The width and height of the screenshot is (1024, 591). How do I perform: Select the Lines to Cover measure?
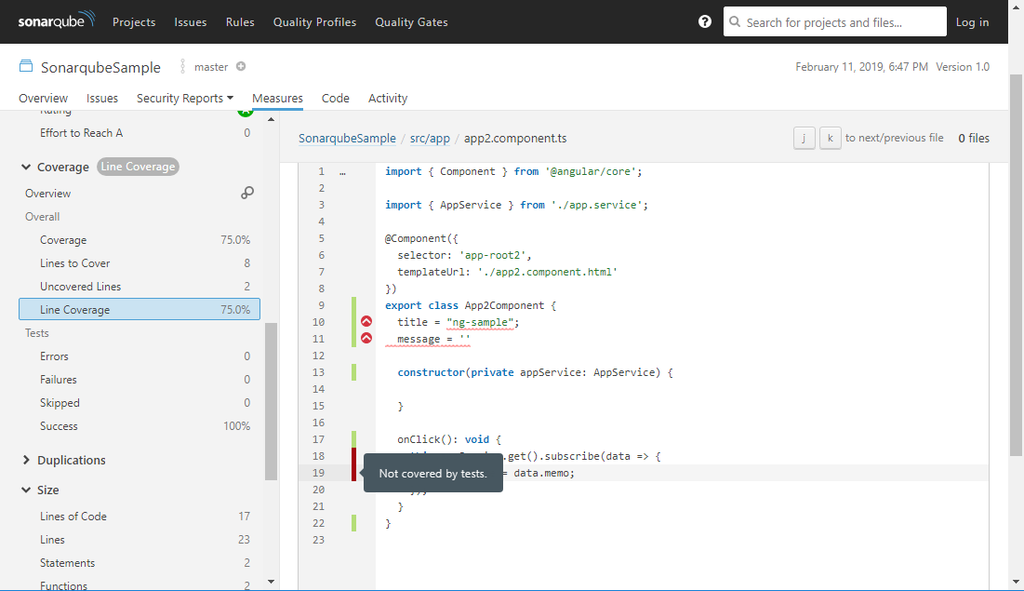click(139, 263)
